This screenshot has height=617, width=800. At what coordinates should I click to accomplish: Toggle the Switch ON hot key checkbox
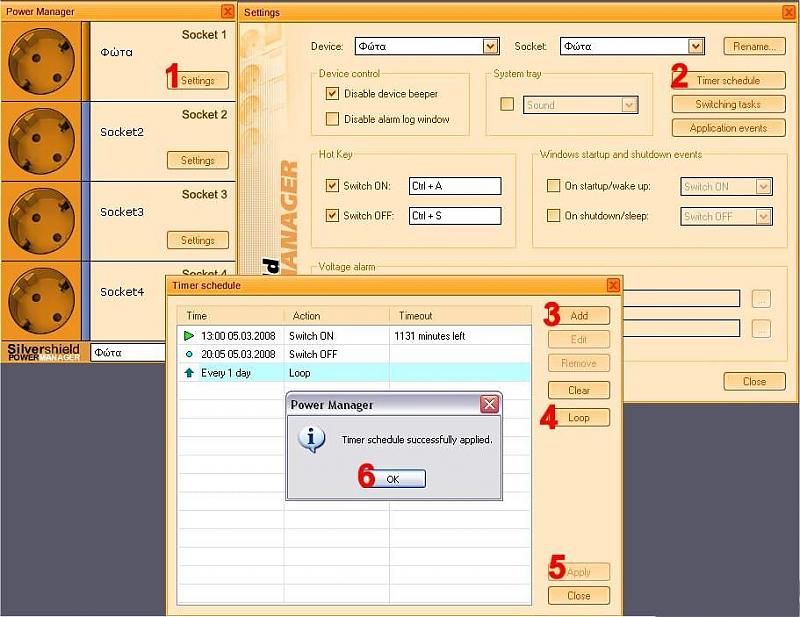point(333,186)
